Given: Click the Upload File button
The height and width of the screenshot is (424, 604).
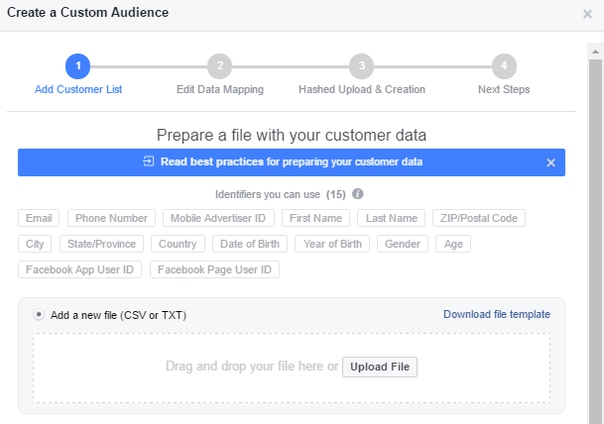Looking at the screenshot, I should (380, 367).
